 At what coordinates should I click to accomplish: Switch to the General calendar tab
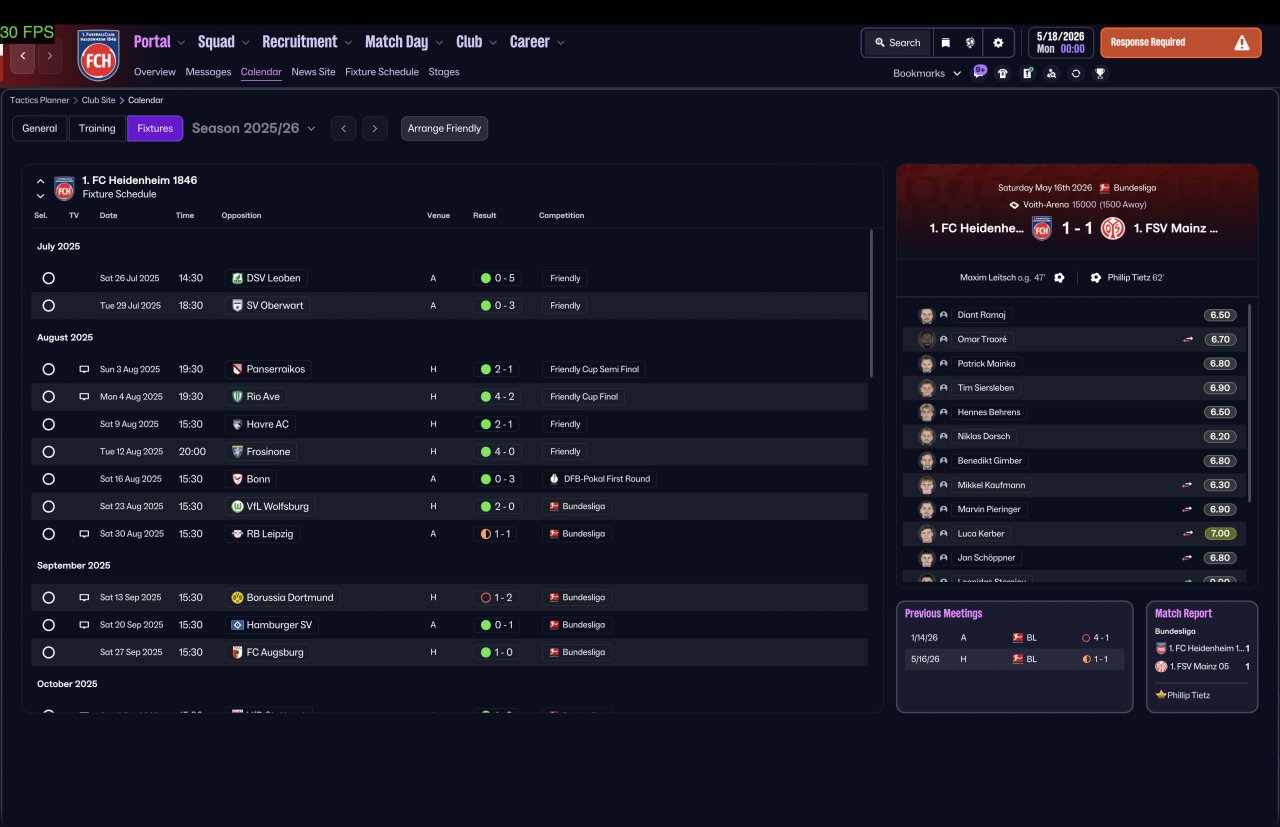click(40, 128)
